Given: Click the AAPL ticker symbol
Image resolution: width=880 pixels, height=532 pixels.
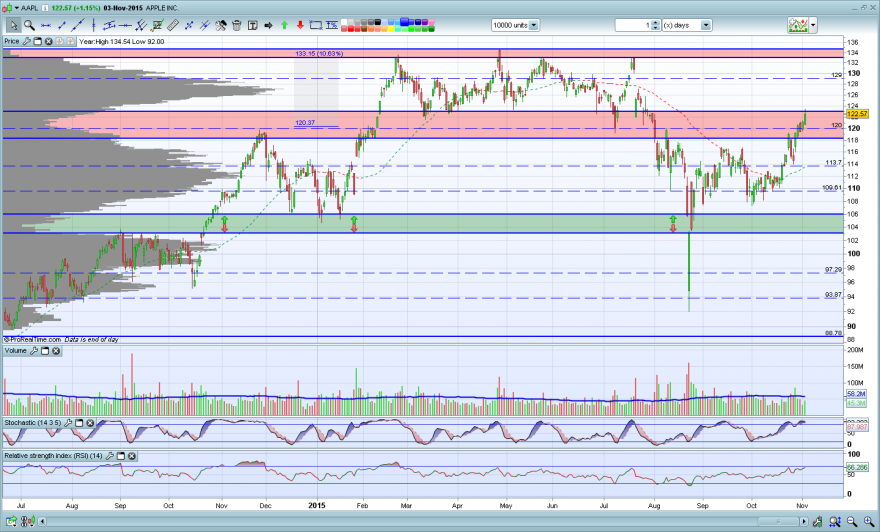Looking at the screenshot, I should pos(29,8).
